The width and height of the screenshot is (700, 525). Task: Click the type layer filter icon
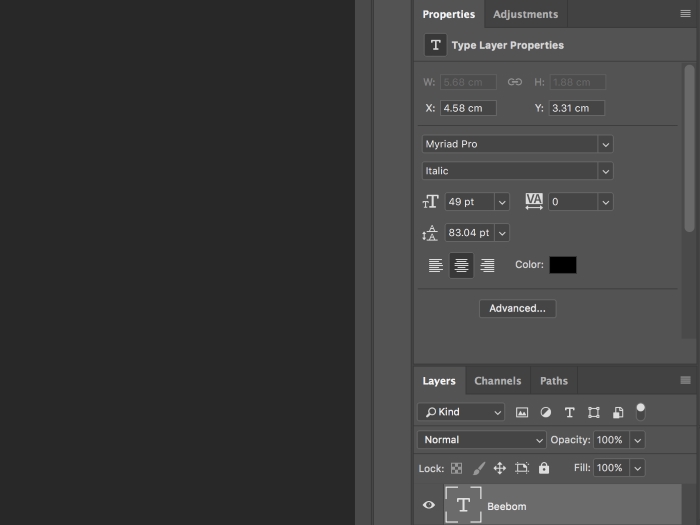570,412
